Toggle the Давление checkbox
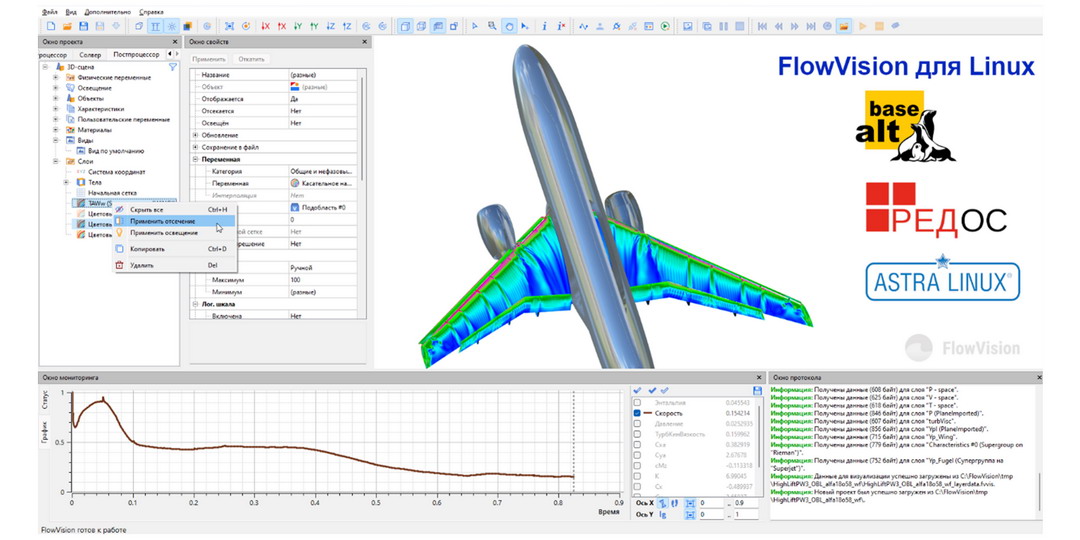 pos(637,424)
